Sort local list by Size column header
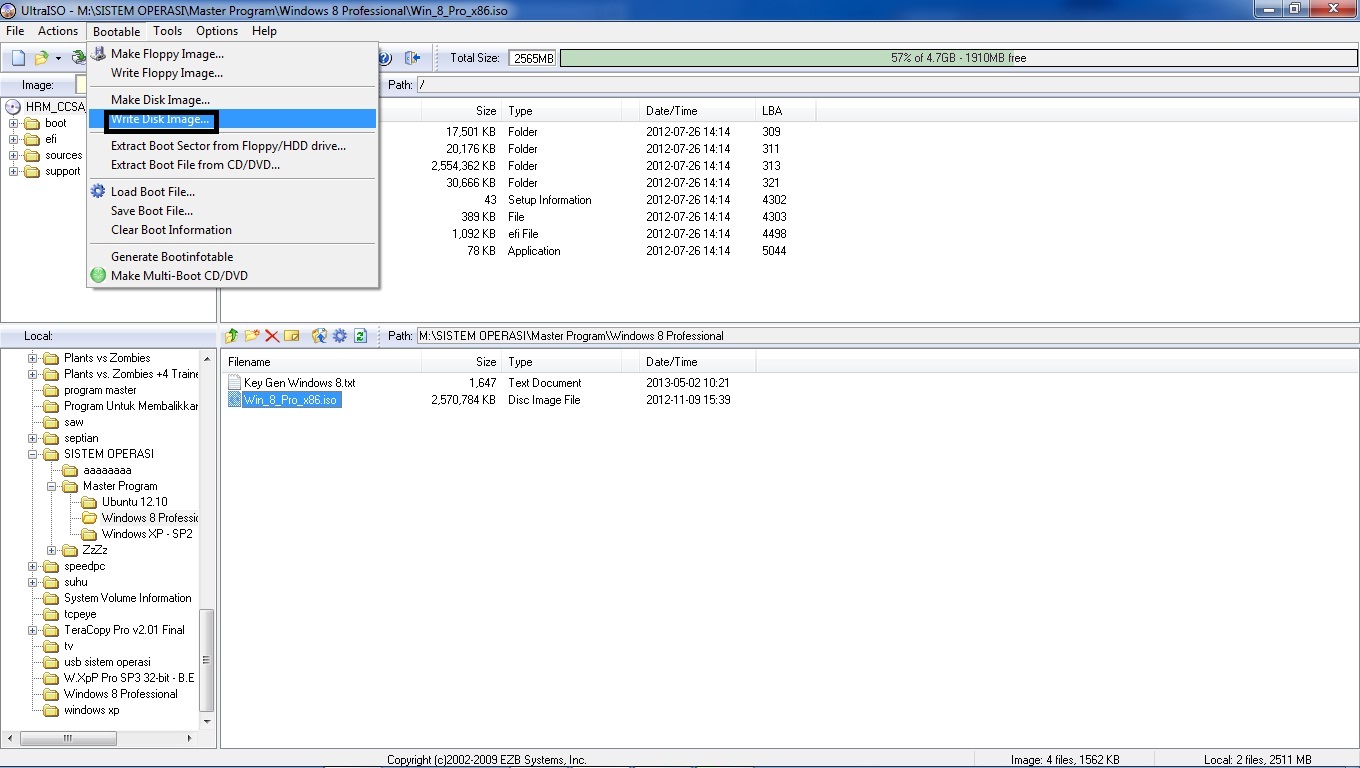The height and width of the screenshot is (768, 1360). click(x=461, y=362)
